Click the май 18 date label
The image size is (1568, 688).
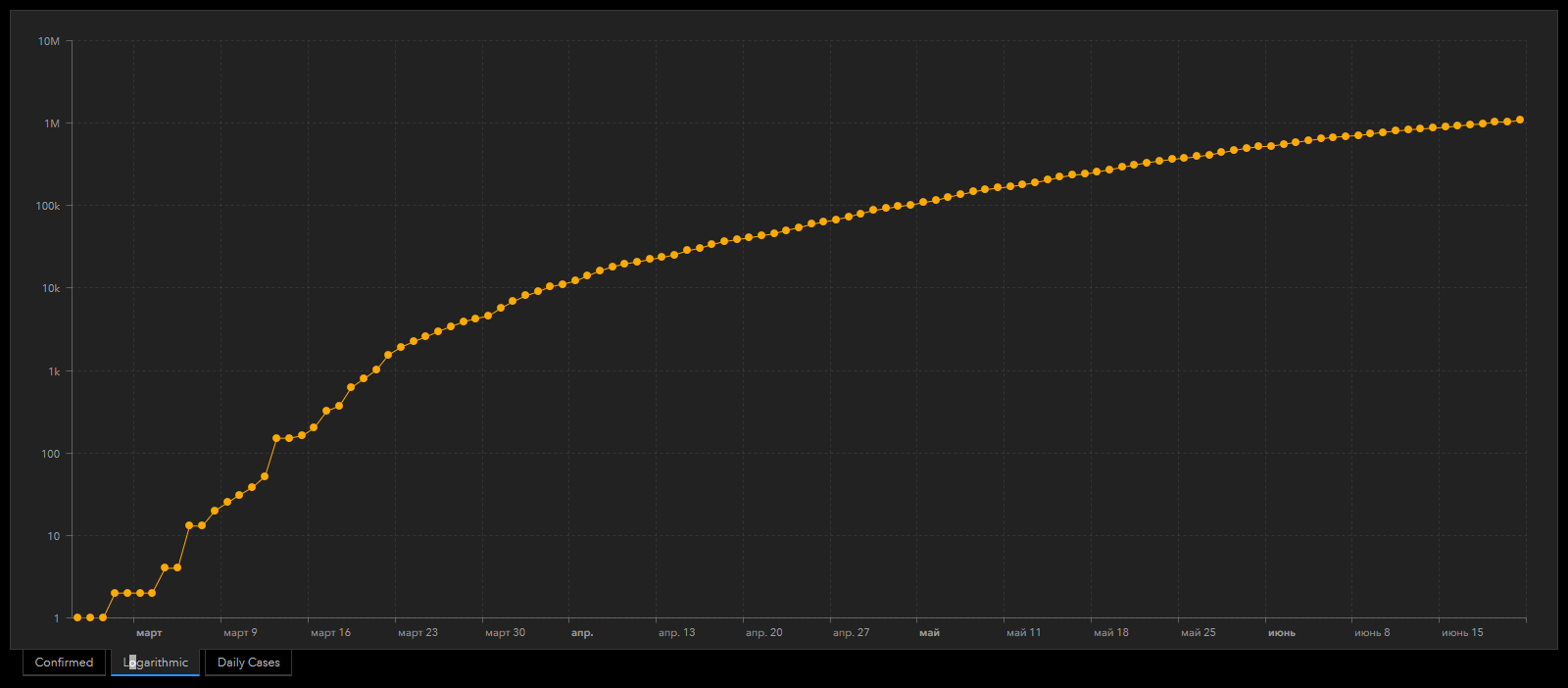tap(1111, 633)
